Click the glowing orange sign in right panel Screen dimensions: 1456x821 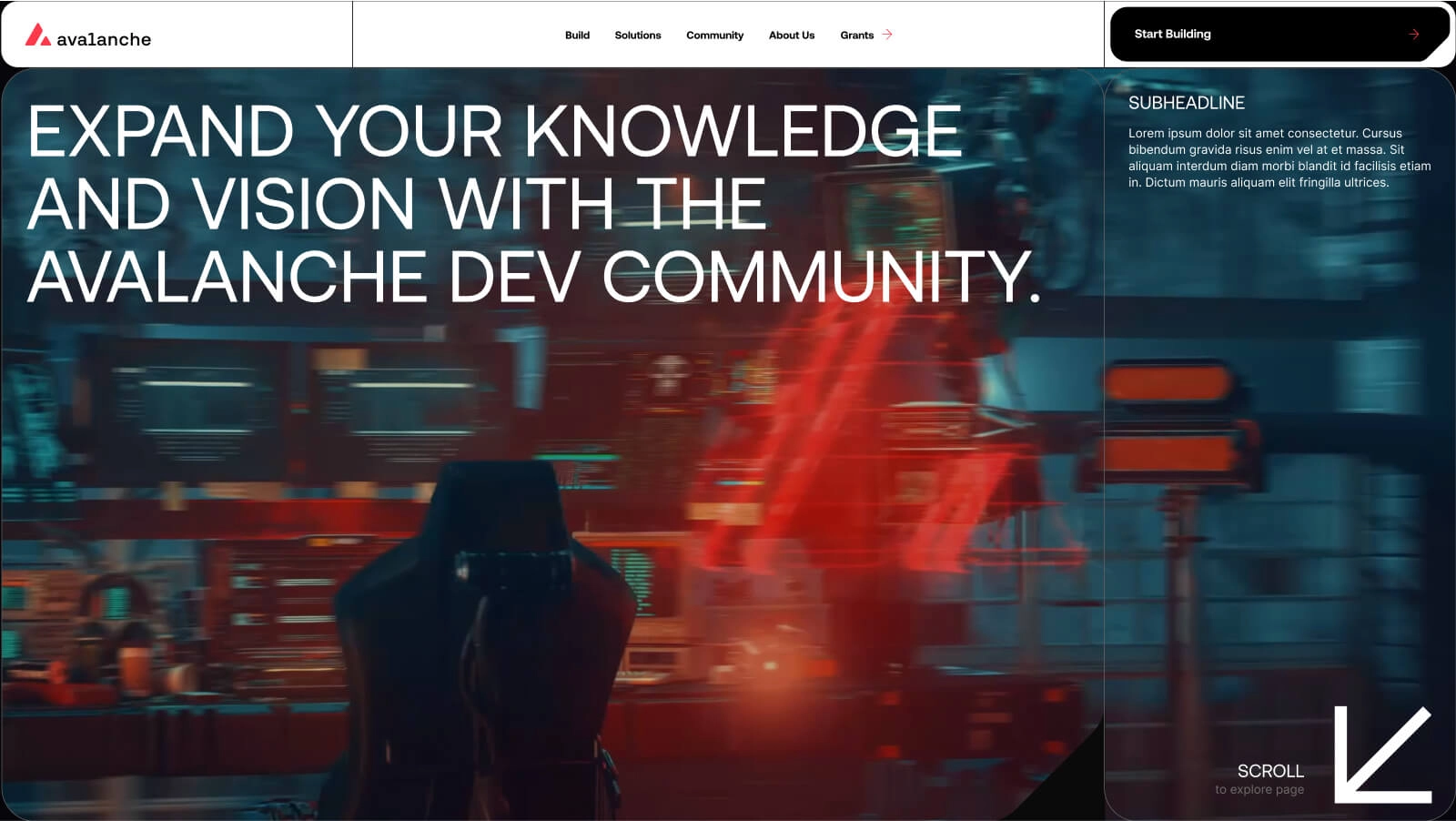[x=1169, y=384]
